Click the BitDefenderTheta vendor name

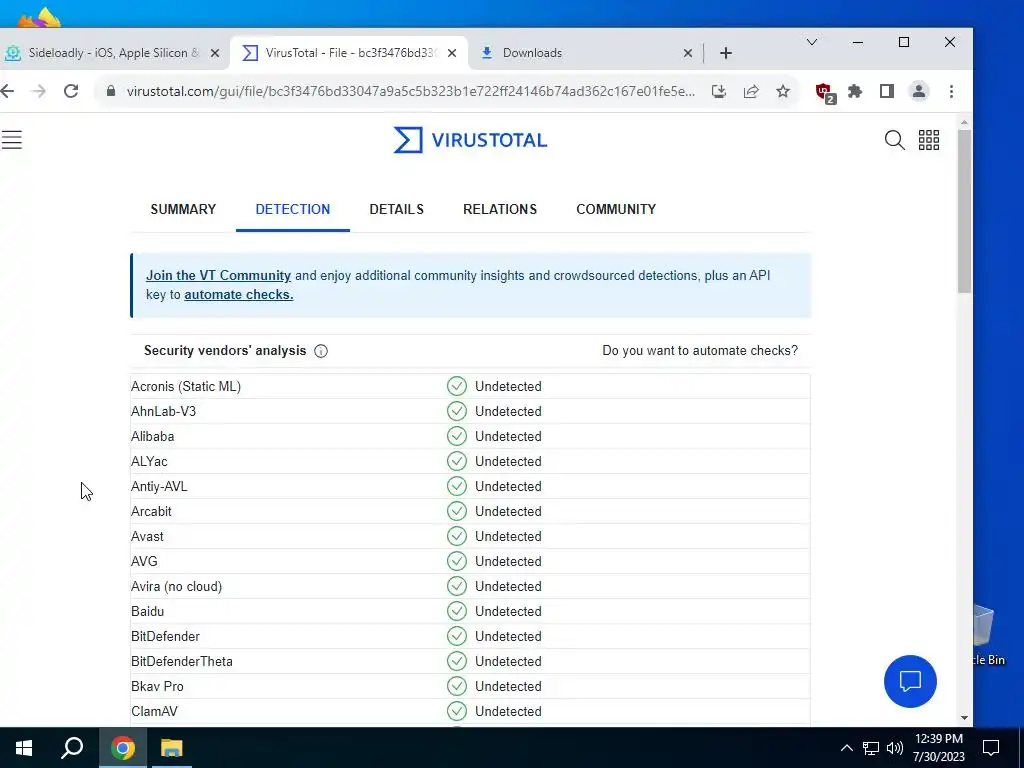182,662
